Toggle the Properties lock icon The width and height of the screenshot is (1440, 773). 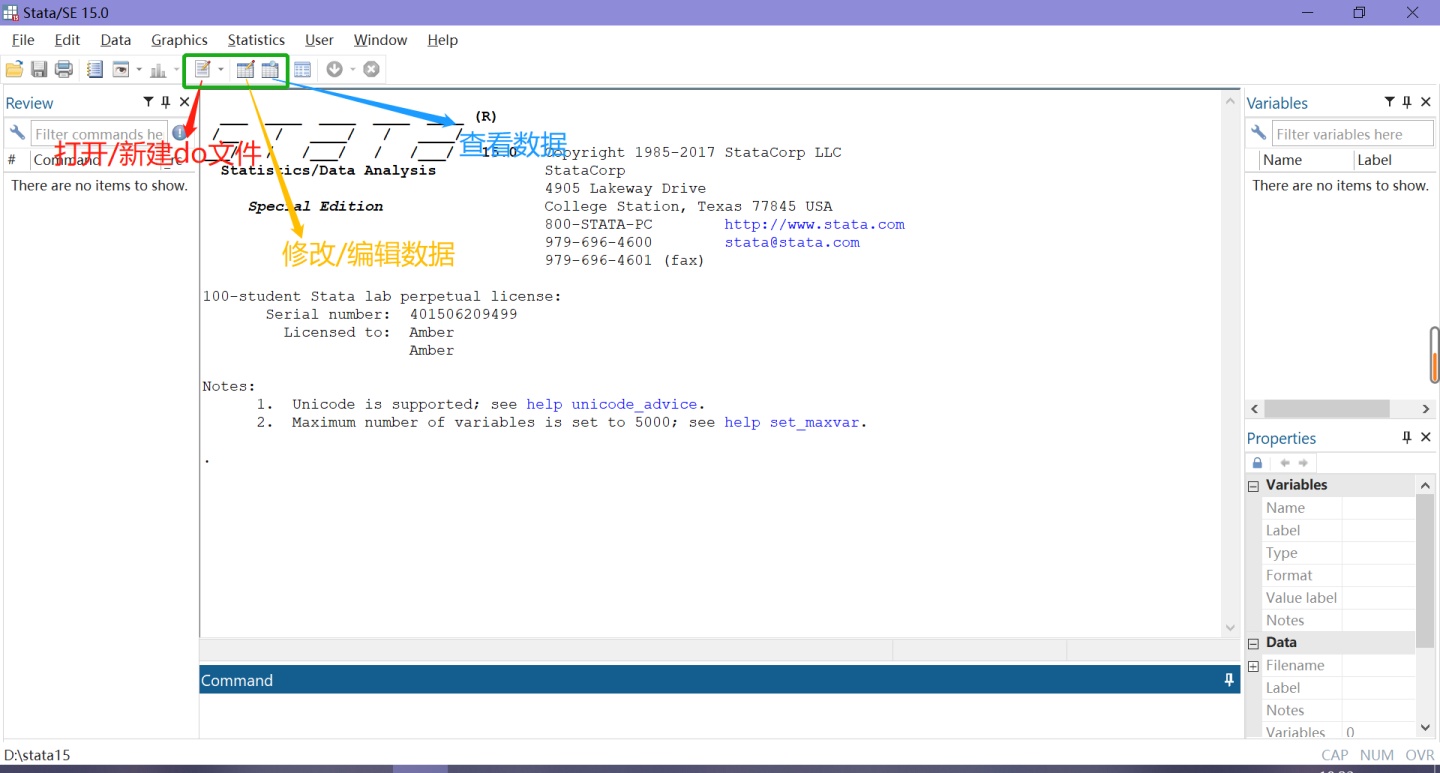(x=1257, y=463)
